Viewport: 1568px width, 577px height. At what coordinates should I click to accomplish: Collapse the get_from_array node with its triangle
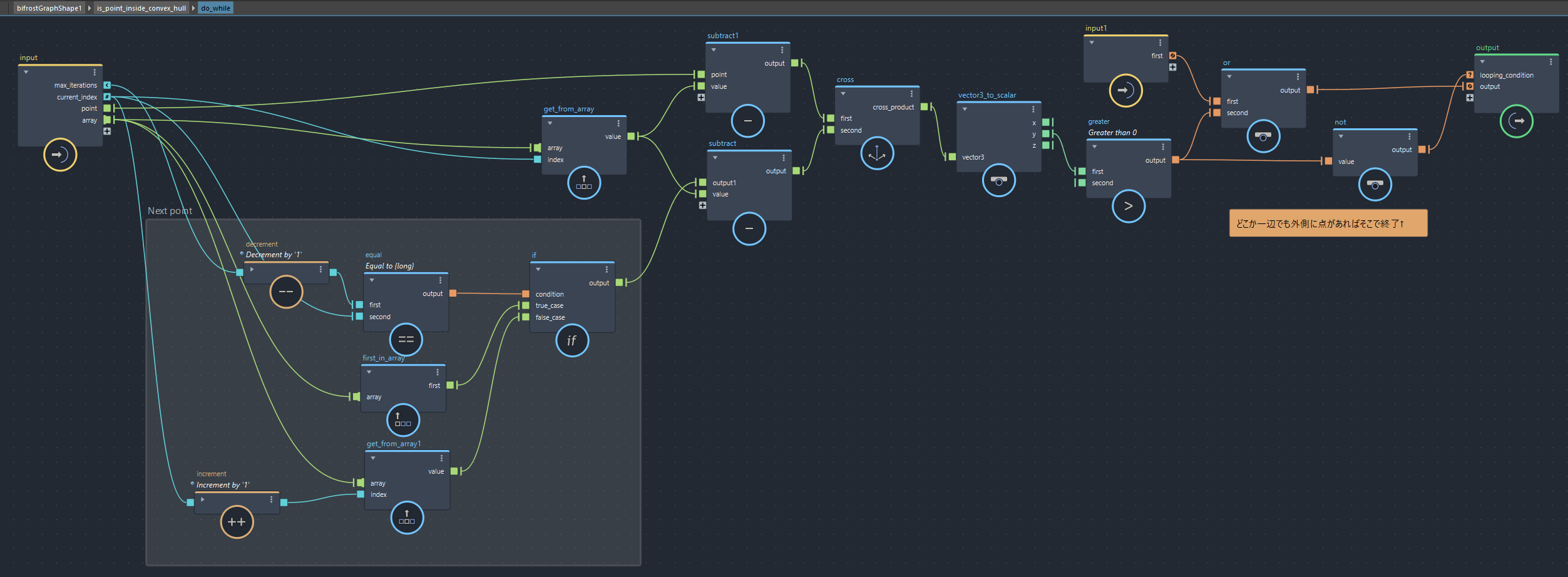(550, 123)
